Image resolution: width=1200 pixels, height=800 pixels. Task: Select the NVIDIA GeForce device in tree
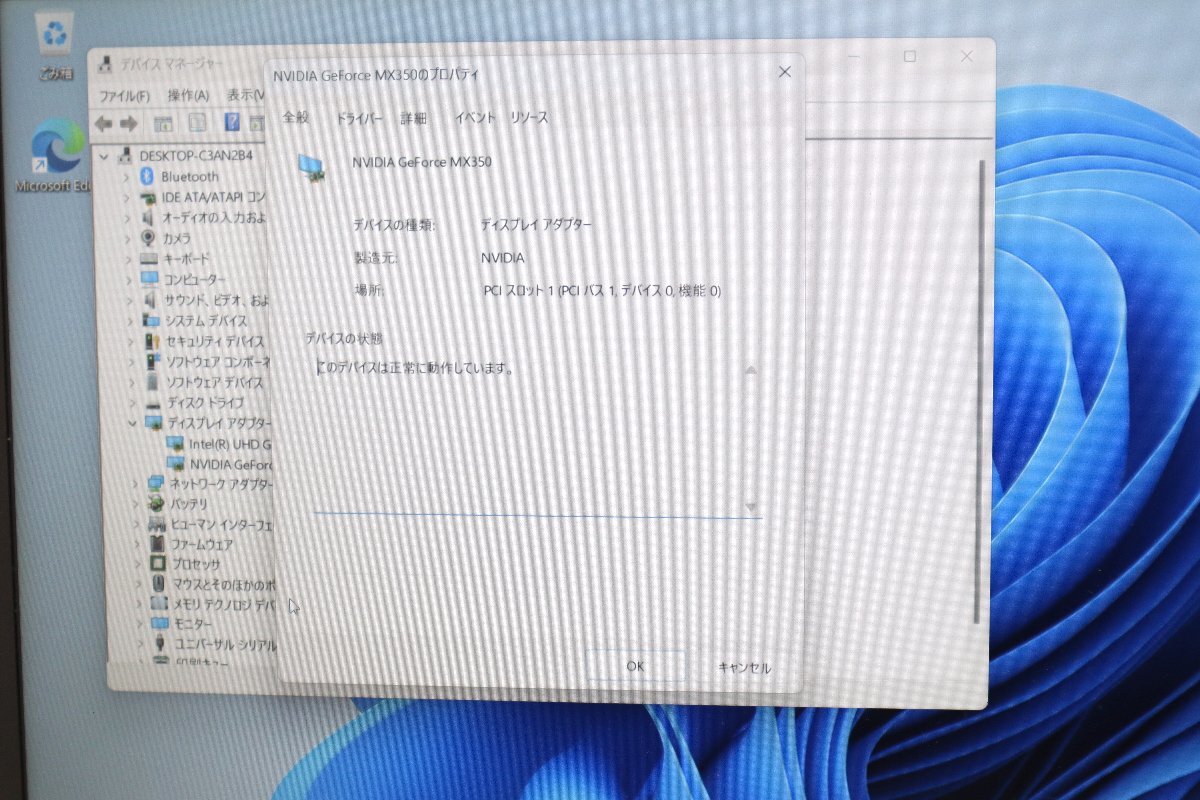pyautogui.click(x=220, y=464)
